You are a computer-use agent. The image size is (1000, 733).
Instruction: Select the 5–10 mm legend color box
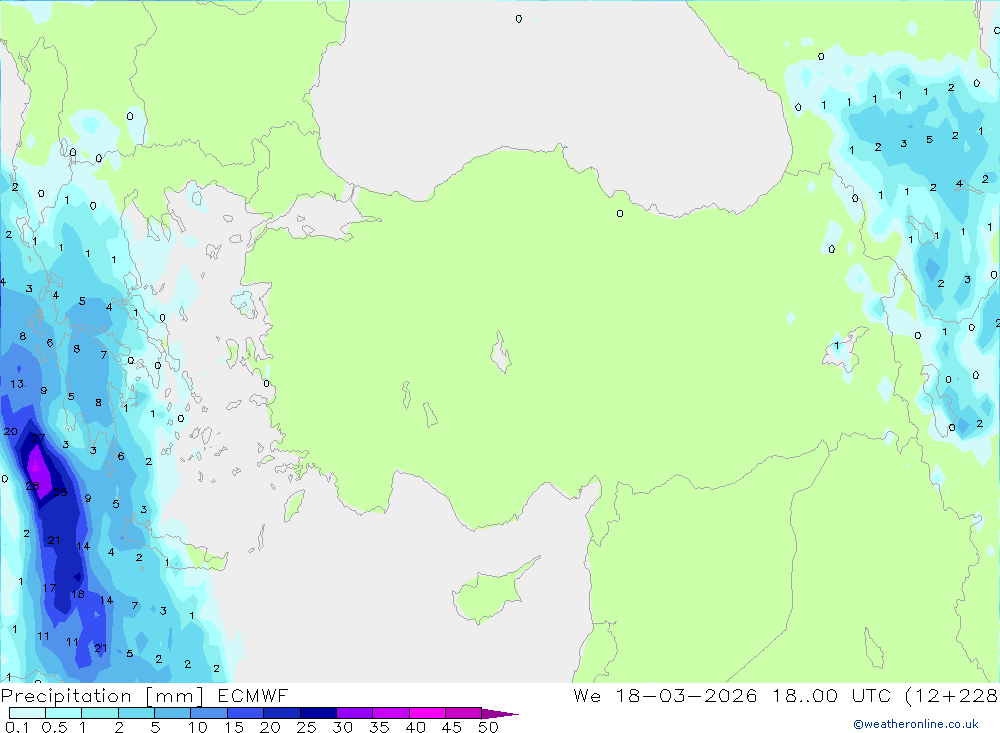pos(173,713)
